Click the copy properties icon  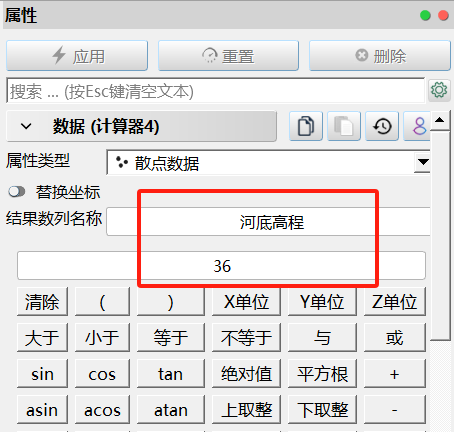click(x=306, y=126)
